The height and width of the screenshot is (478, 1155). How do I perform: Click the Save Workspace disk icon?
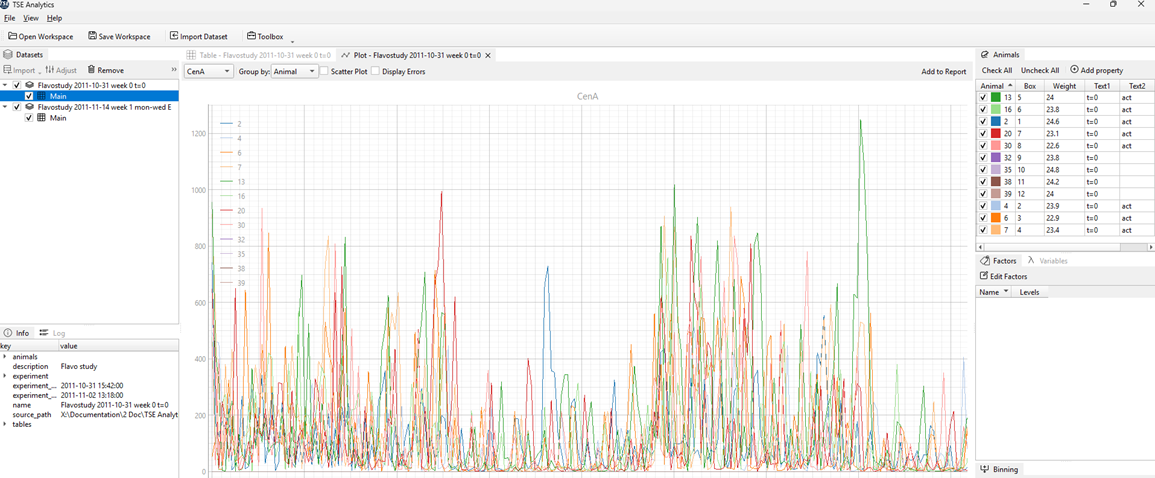pyautogui.click(x=92, y=36)
